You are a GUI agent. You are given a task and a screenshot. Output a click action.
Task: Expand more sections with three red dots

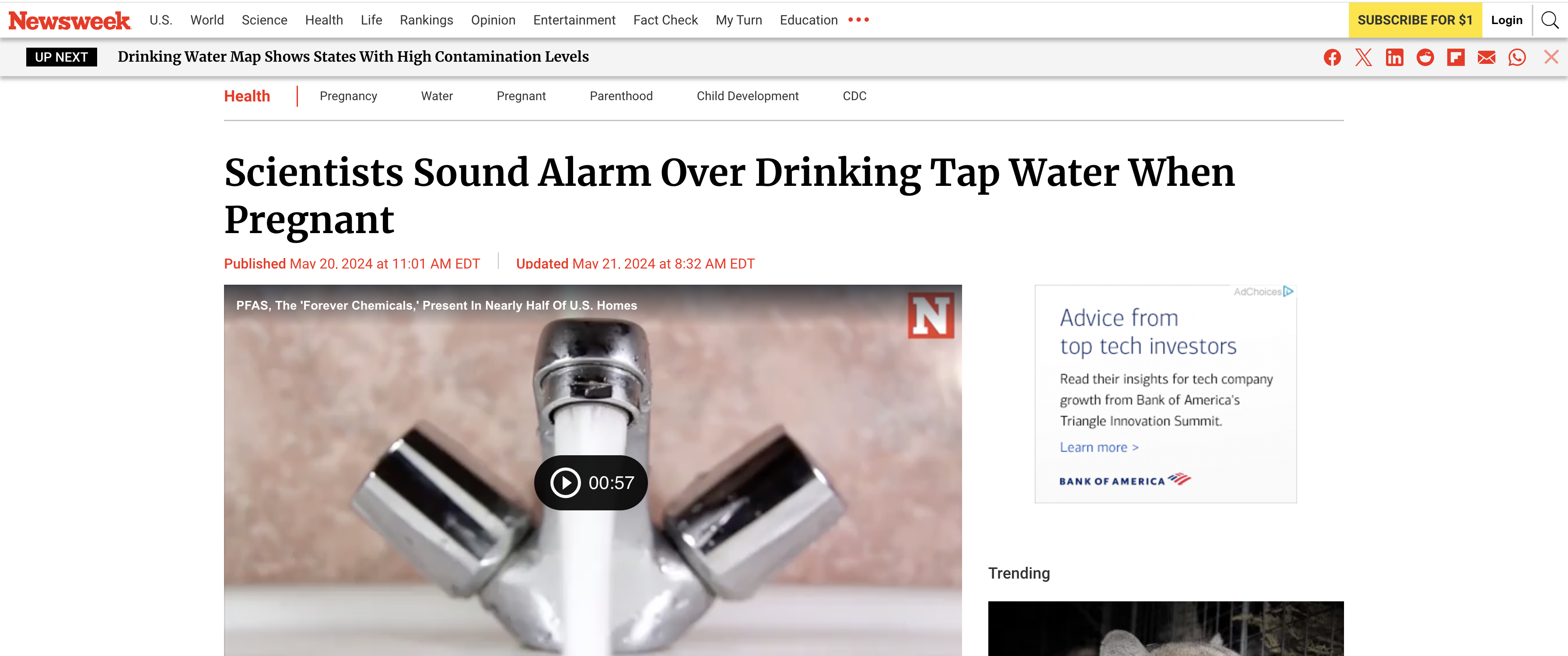[x=858, y=20]
